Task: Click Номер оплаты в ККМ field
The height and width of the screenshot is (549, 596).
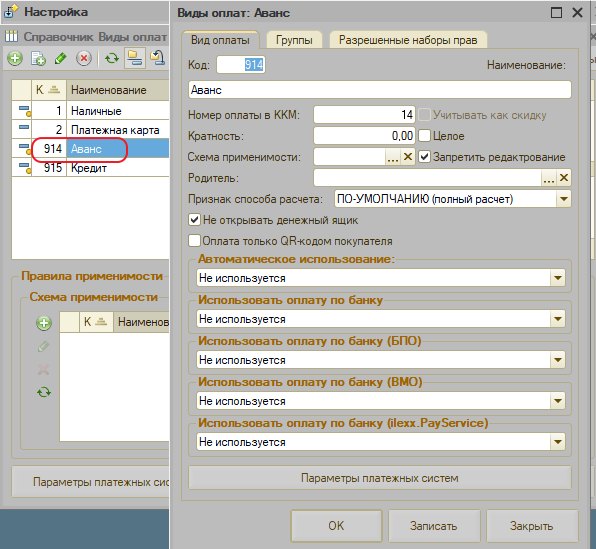Action: click(x=365, y=114)
